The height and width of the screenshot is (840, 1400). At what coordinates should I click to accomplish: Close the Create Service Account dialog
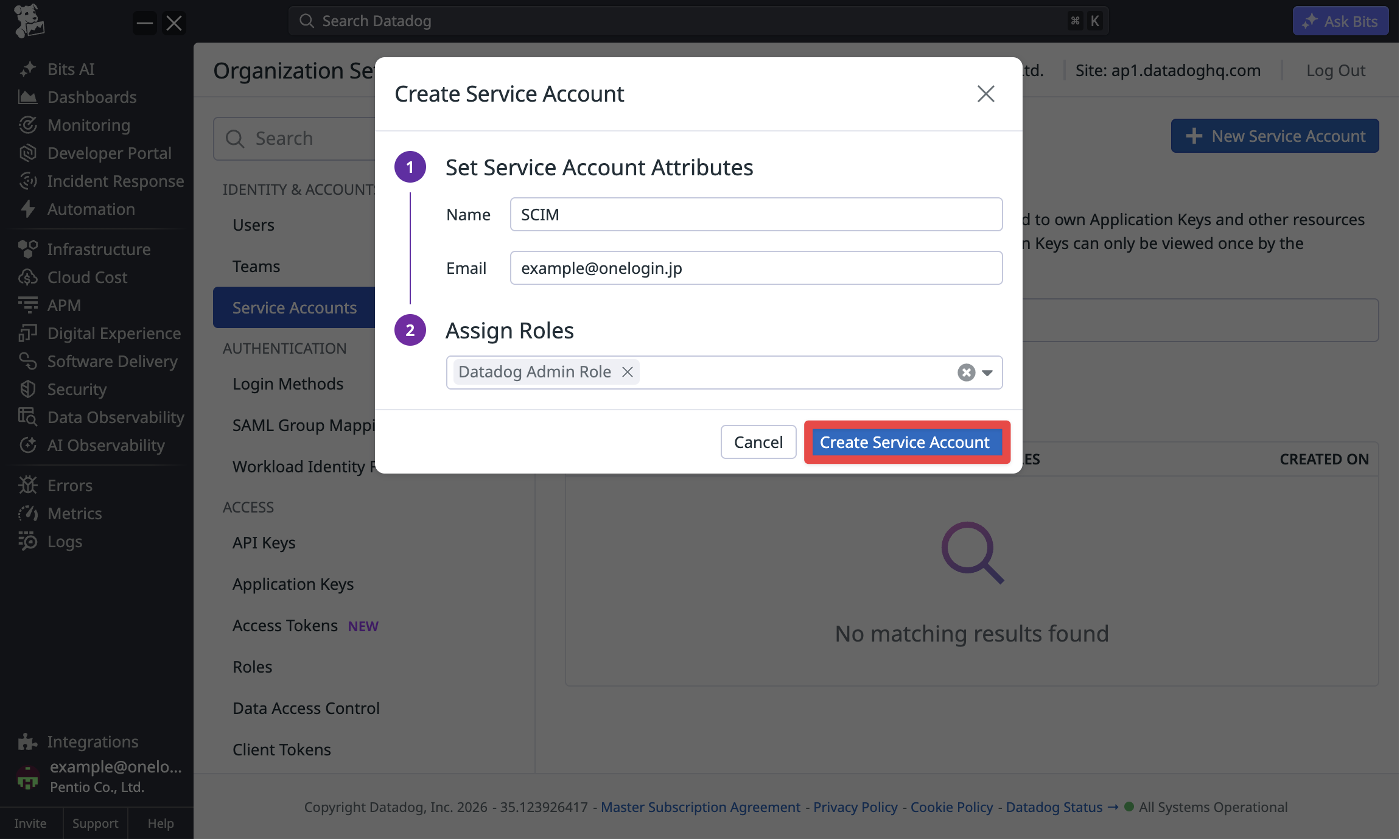(x=985, y=94)
